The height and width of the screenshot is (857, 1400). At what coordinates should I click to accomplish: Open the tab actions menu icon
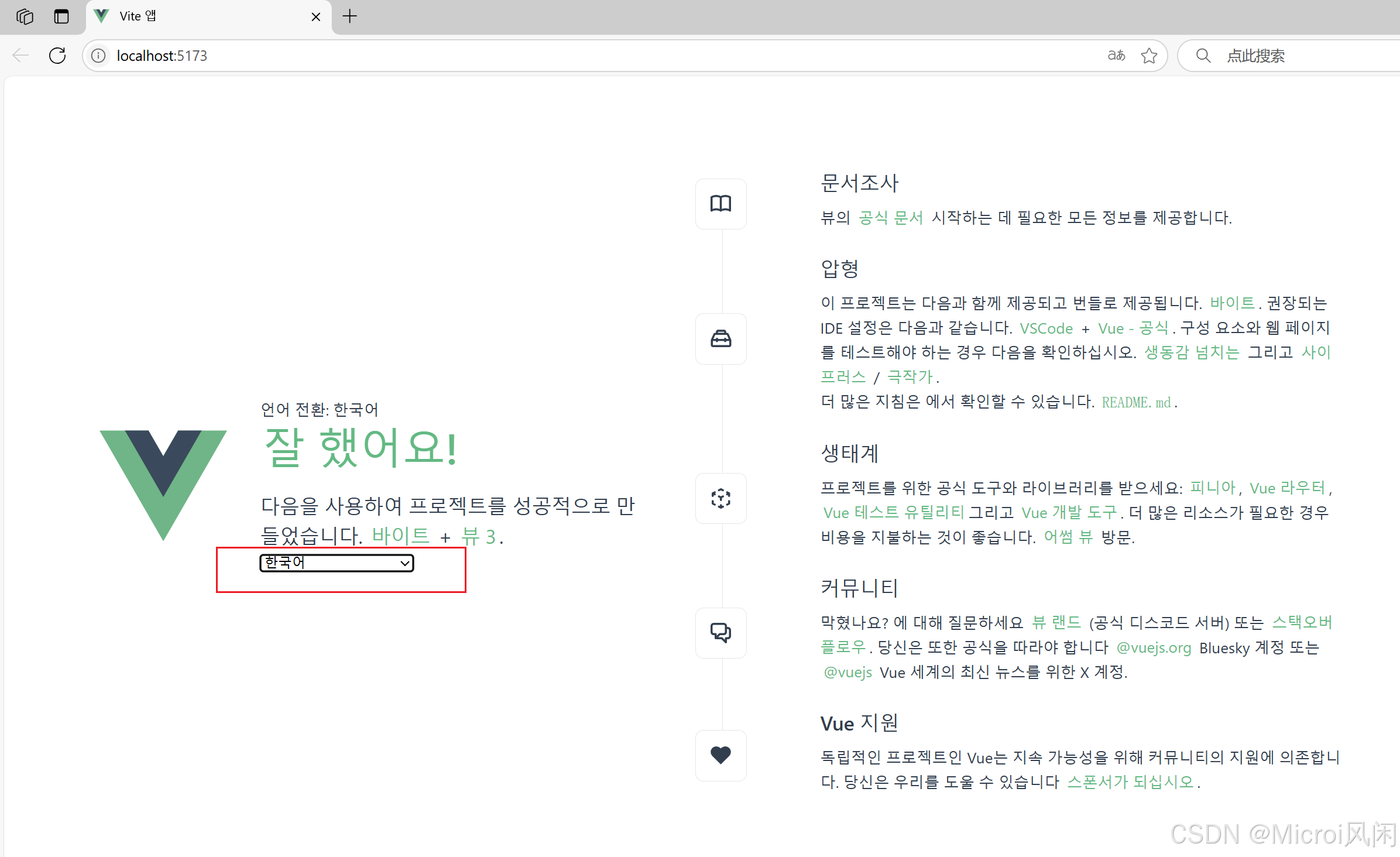61,16
